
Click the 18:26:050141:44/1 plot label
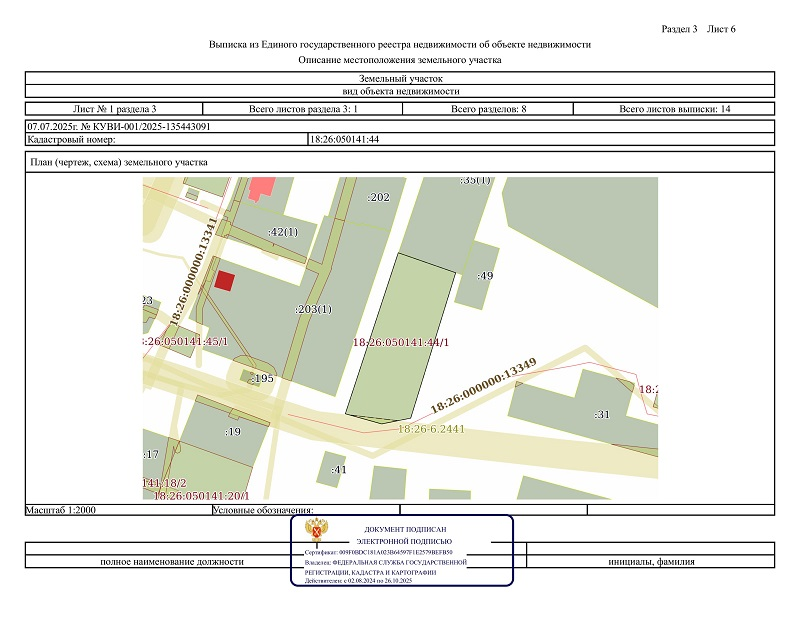[401, 343]
